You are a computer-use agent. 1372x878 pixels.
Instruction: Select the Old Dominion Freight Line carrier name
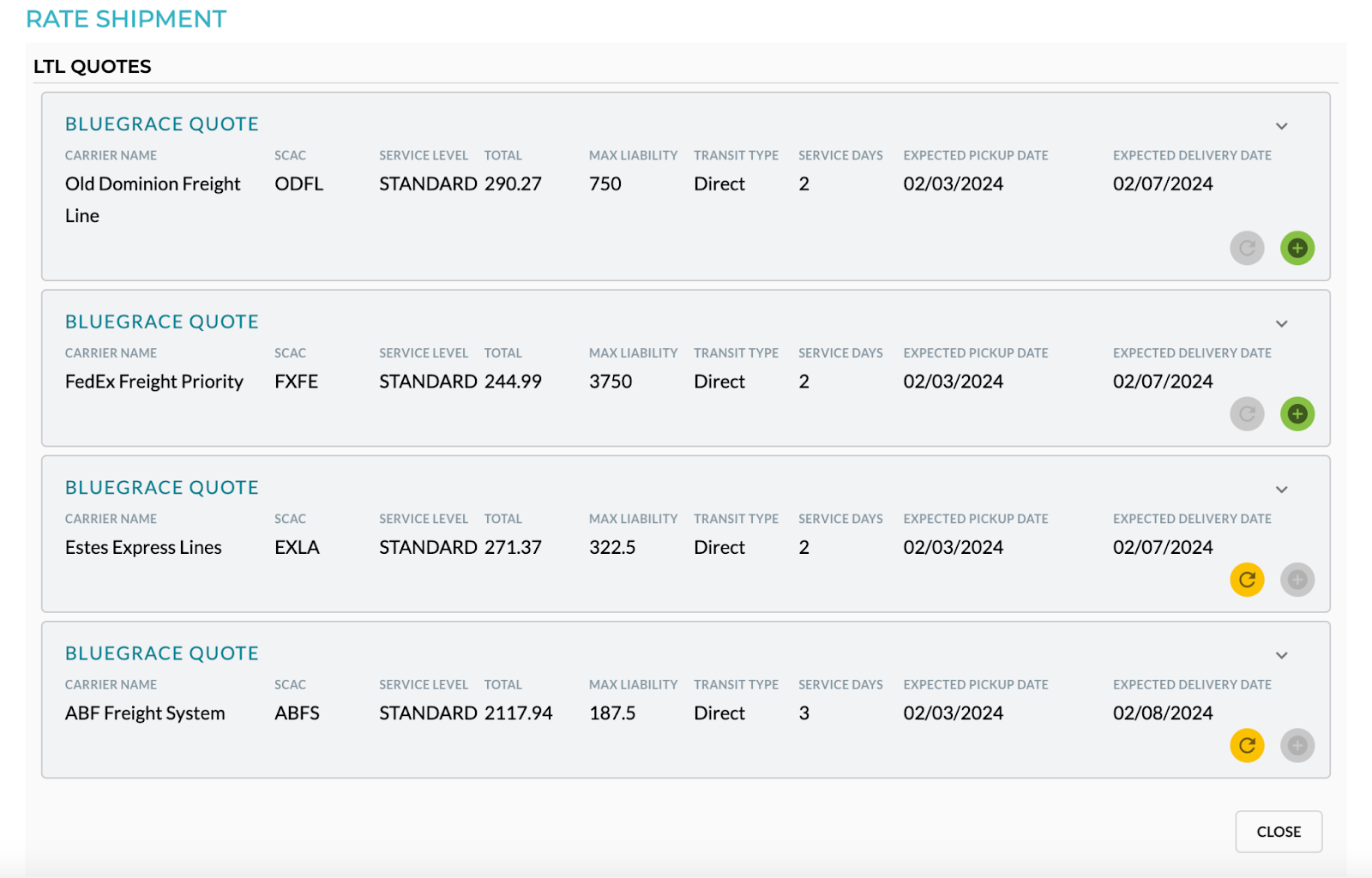pos(153,200)
